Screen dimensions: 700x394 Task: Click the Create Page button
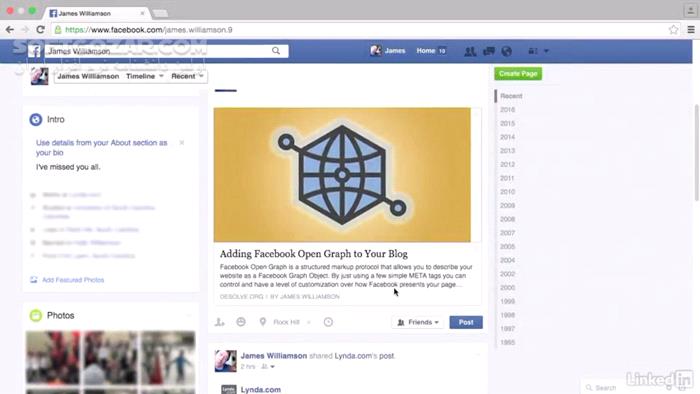518,74
